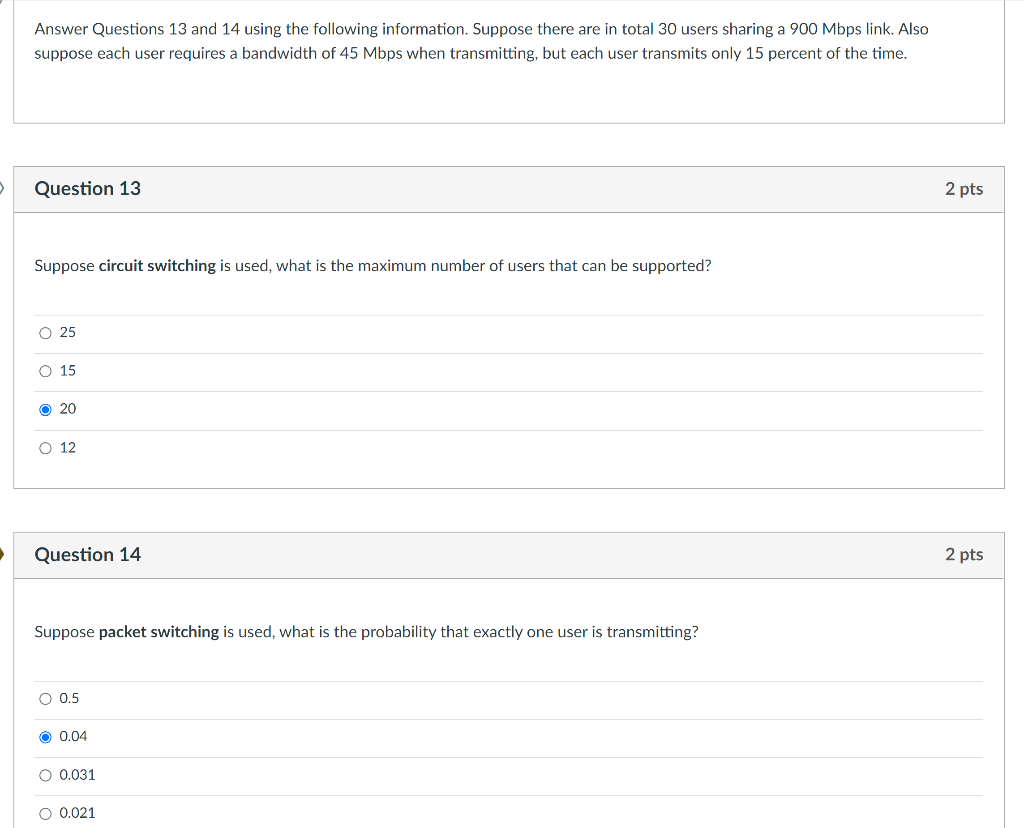Click the 2 pts label on Question 13
This screenshot has height=828, width=1024.
(964, 189)
